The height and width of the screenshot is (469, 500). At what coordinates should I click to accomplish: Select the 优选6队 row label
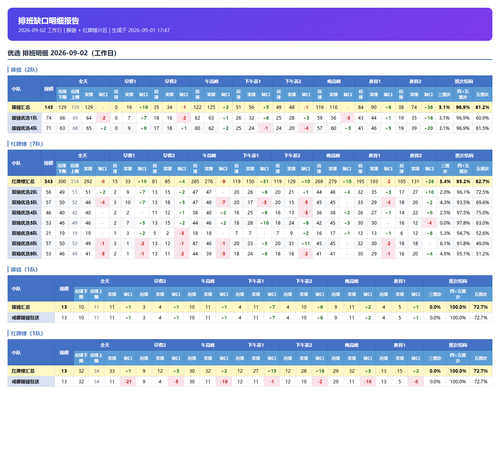pos(25,233)
